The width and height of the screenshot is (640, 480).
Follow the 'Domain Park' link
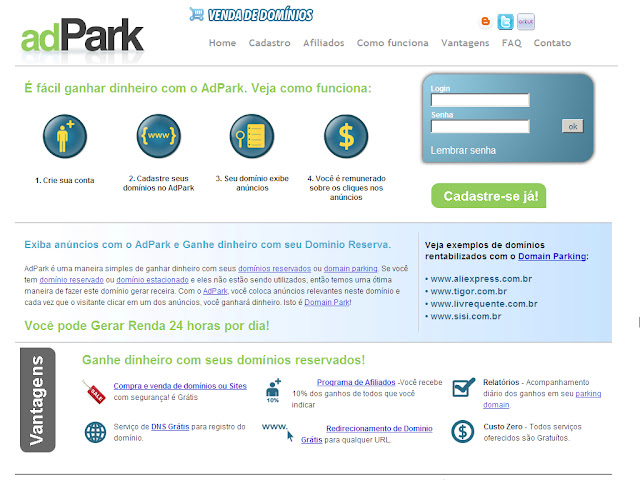point(327,302)
